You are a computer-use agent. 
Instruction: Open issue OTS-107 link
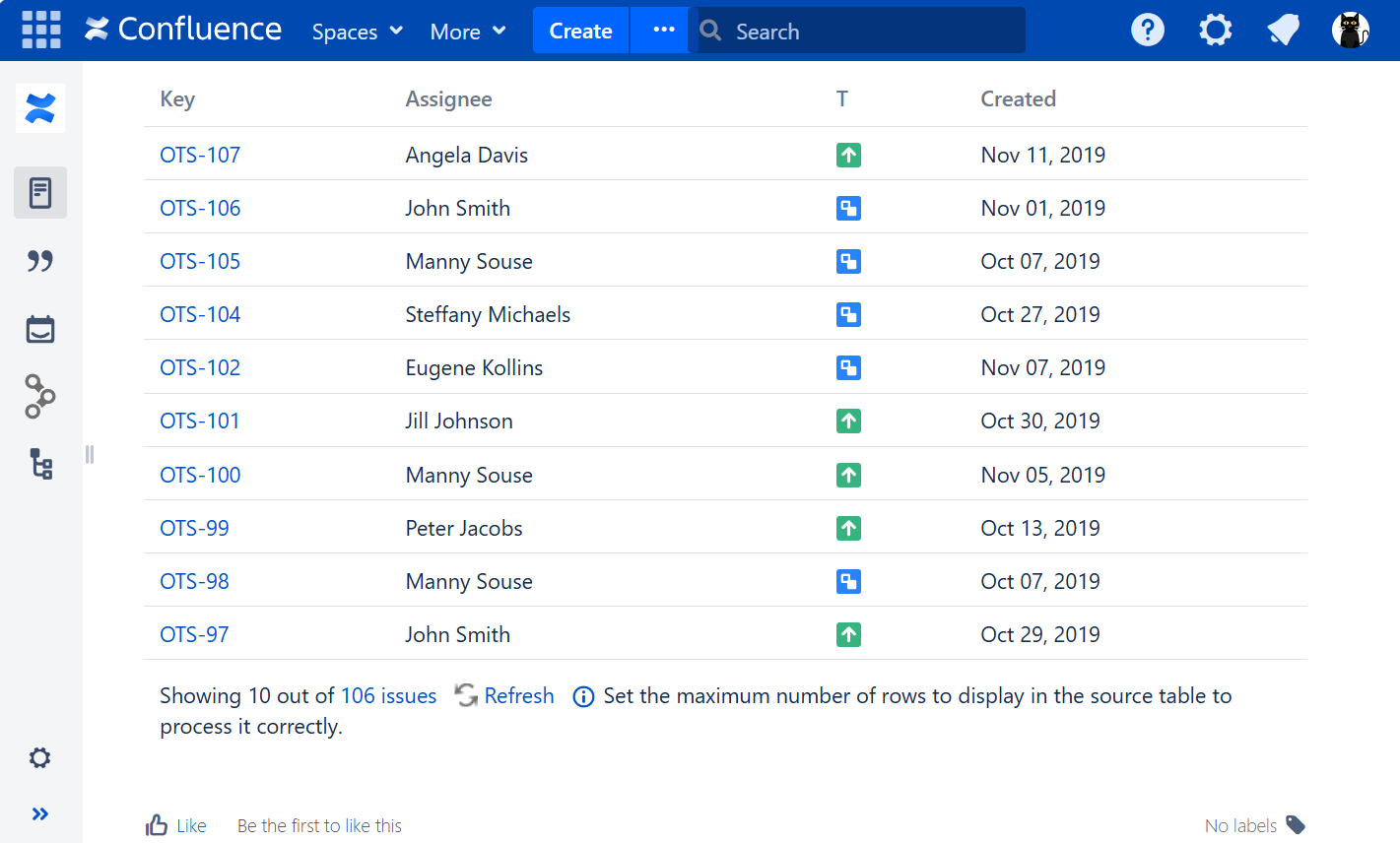point(200,155)
